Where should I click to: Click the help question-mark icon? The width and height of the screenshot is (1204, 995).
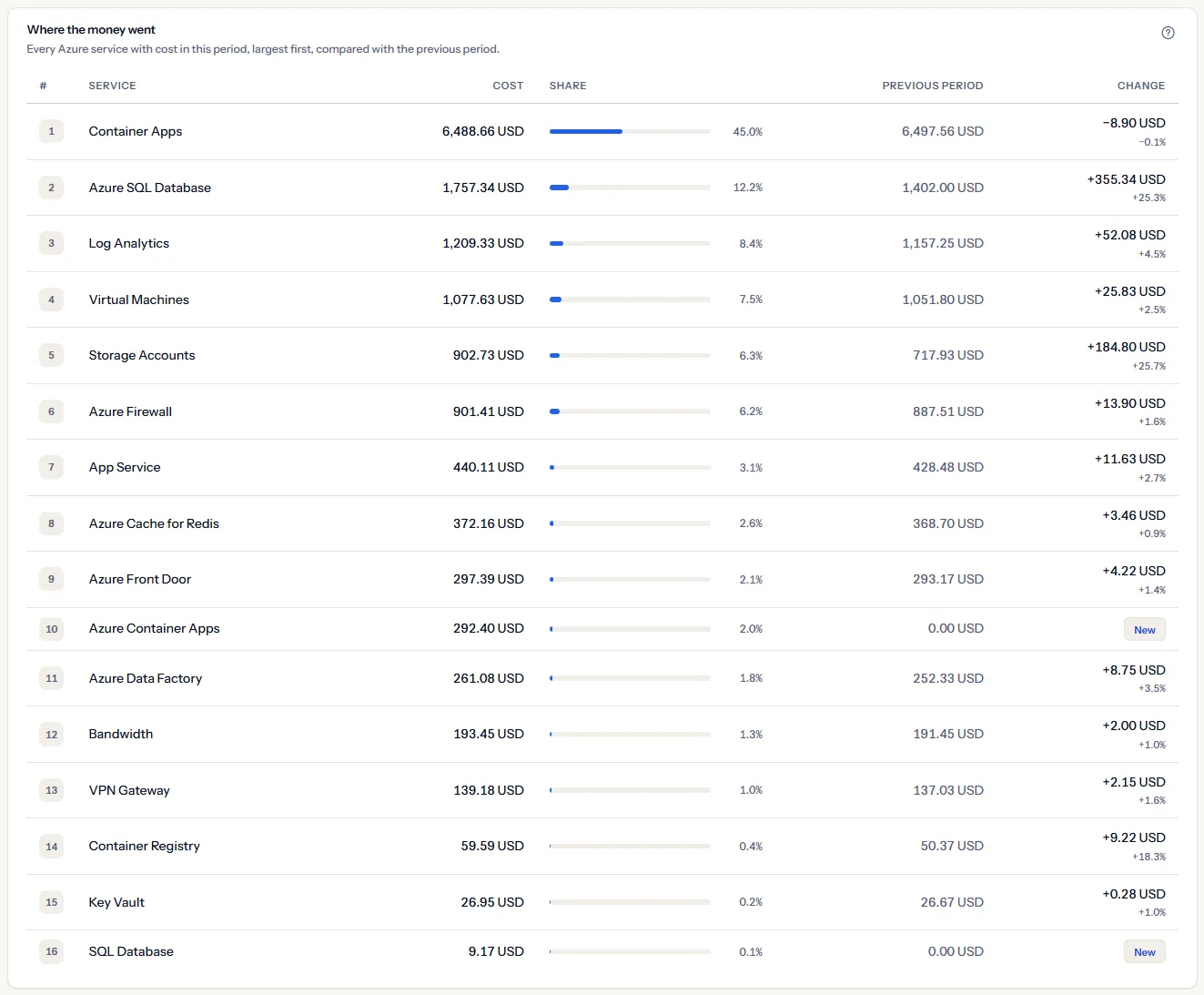(x=1168, y=33)
